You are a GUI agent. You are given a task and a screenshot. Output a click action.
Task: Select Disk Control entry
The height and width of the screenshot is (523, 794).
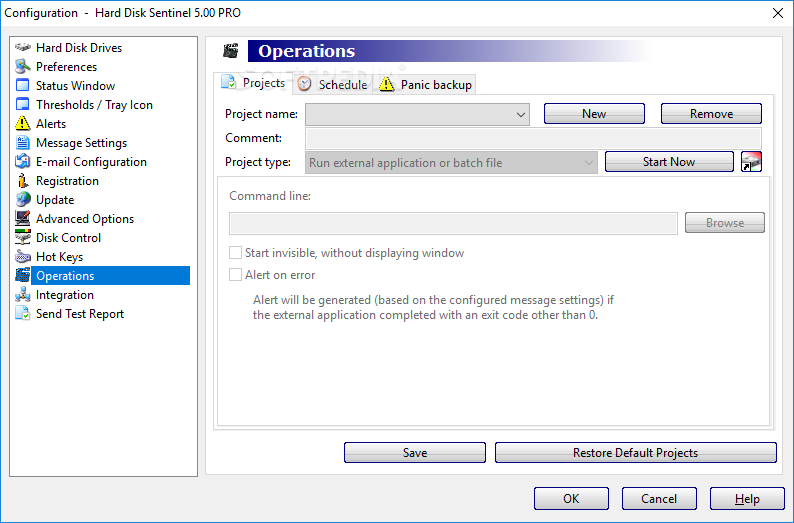tap(68, 237)
